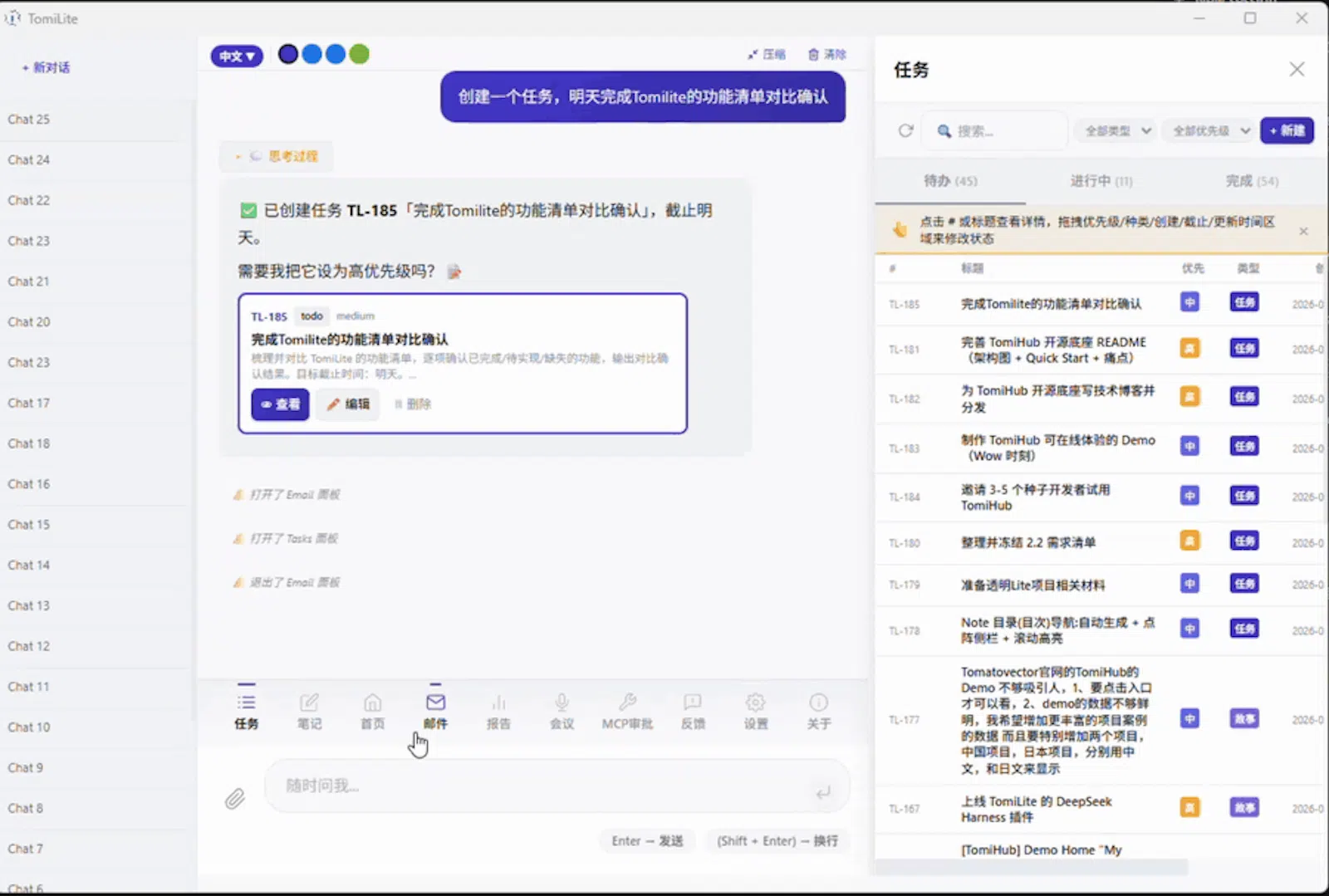This screenshot has height=896, width=1329.
Task: Open the Mail (邮件) icon
Action: 435,703
